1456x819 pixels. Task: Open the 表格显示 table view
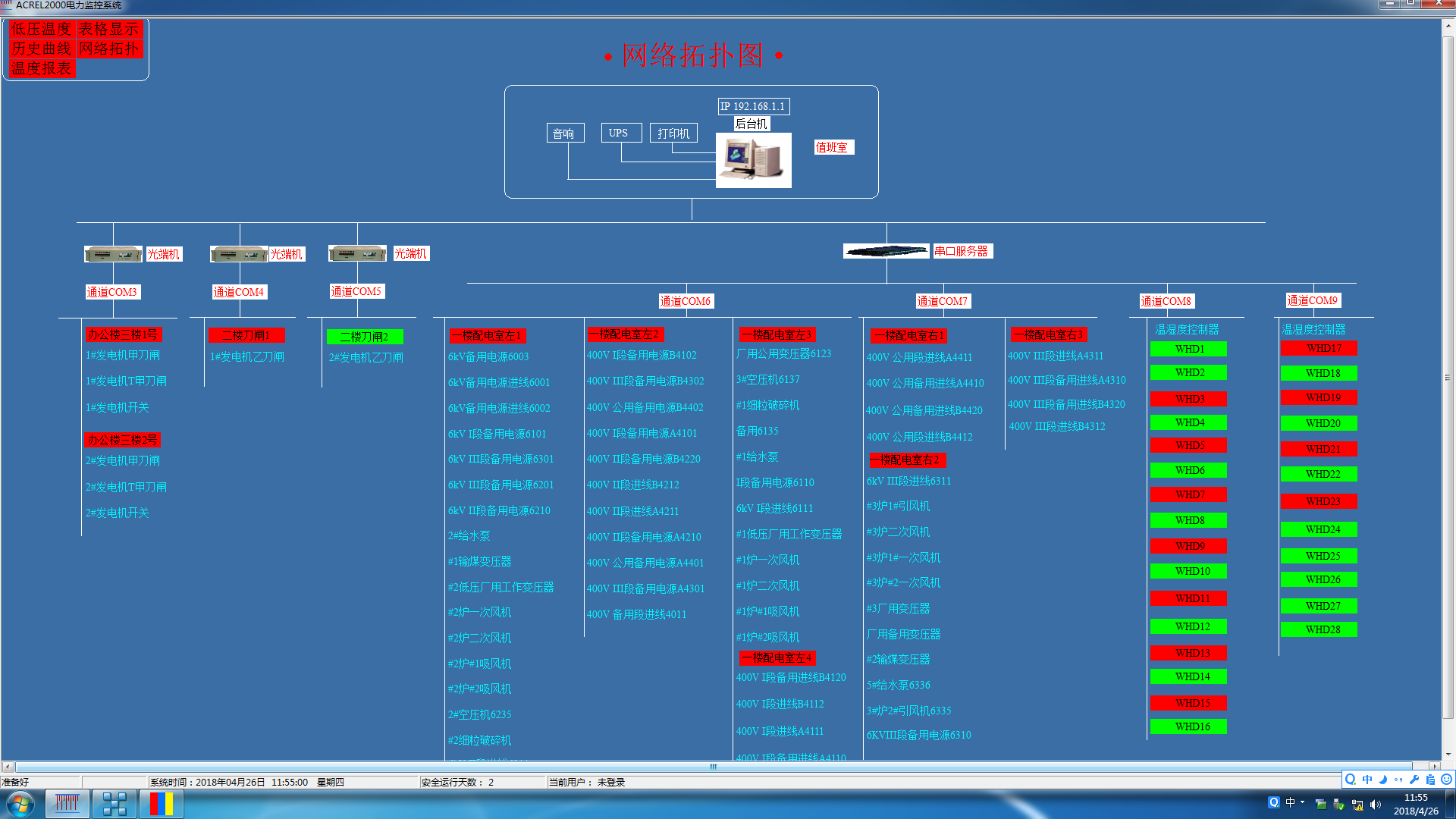pos(109,29)
